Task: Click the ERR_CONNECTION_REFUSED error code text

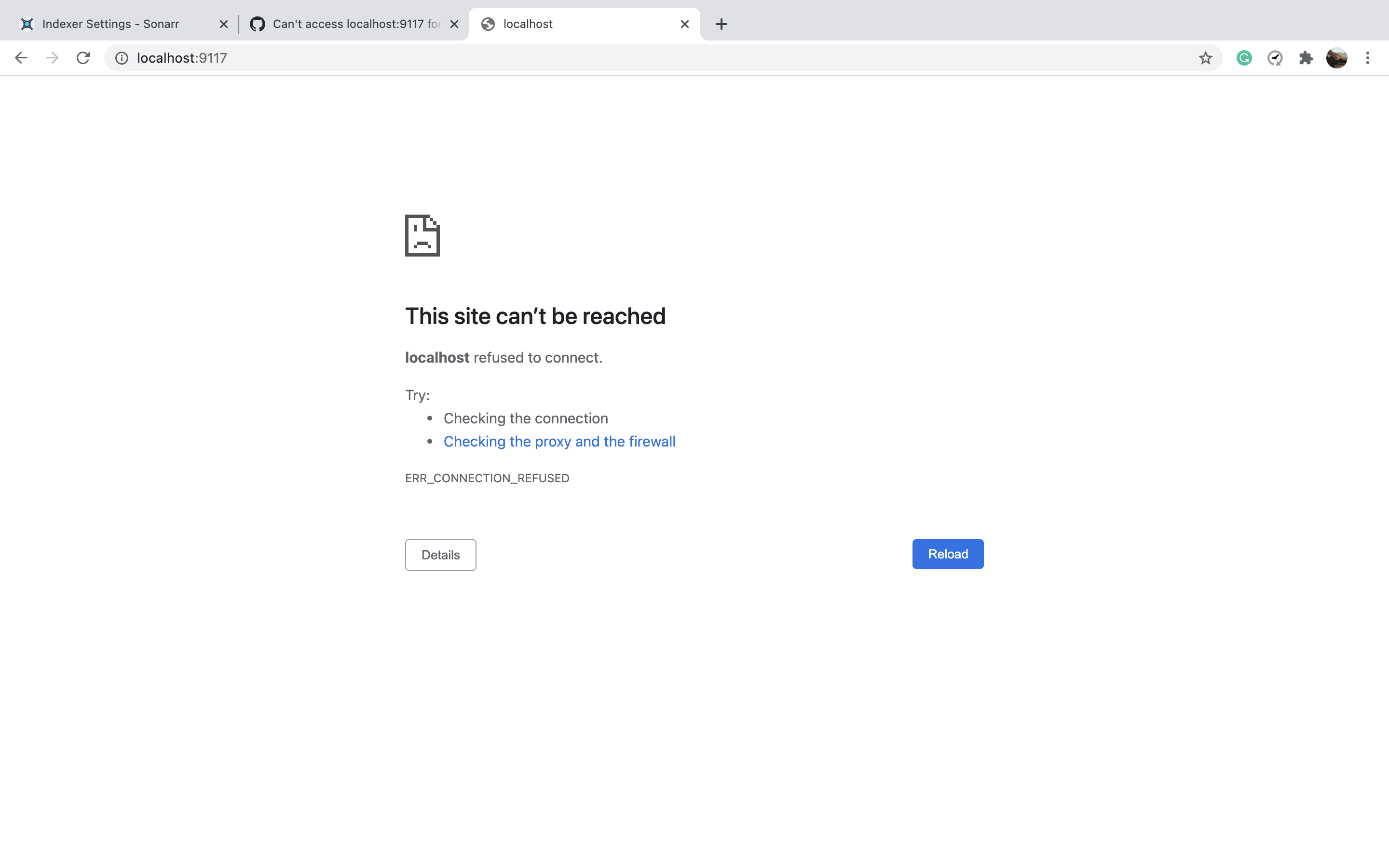Action: pos(487,478)
